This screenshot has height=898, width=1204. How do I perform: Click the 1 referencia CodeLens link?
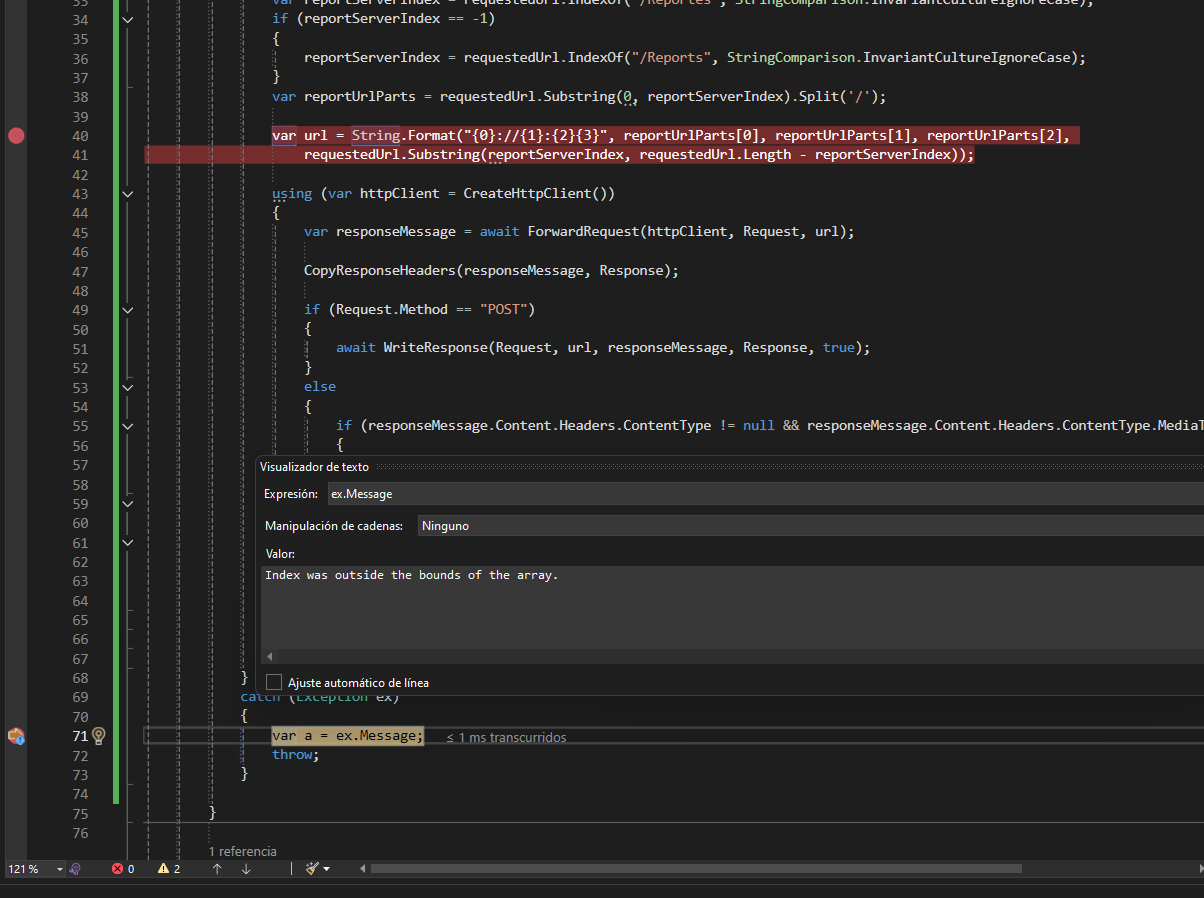pos(242,851)
